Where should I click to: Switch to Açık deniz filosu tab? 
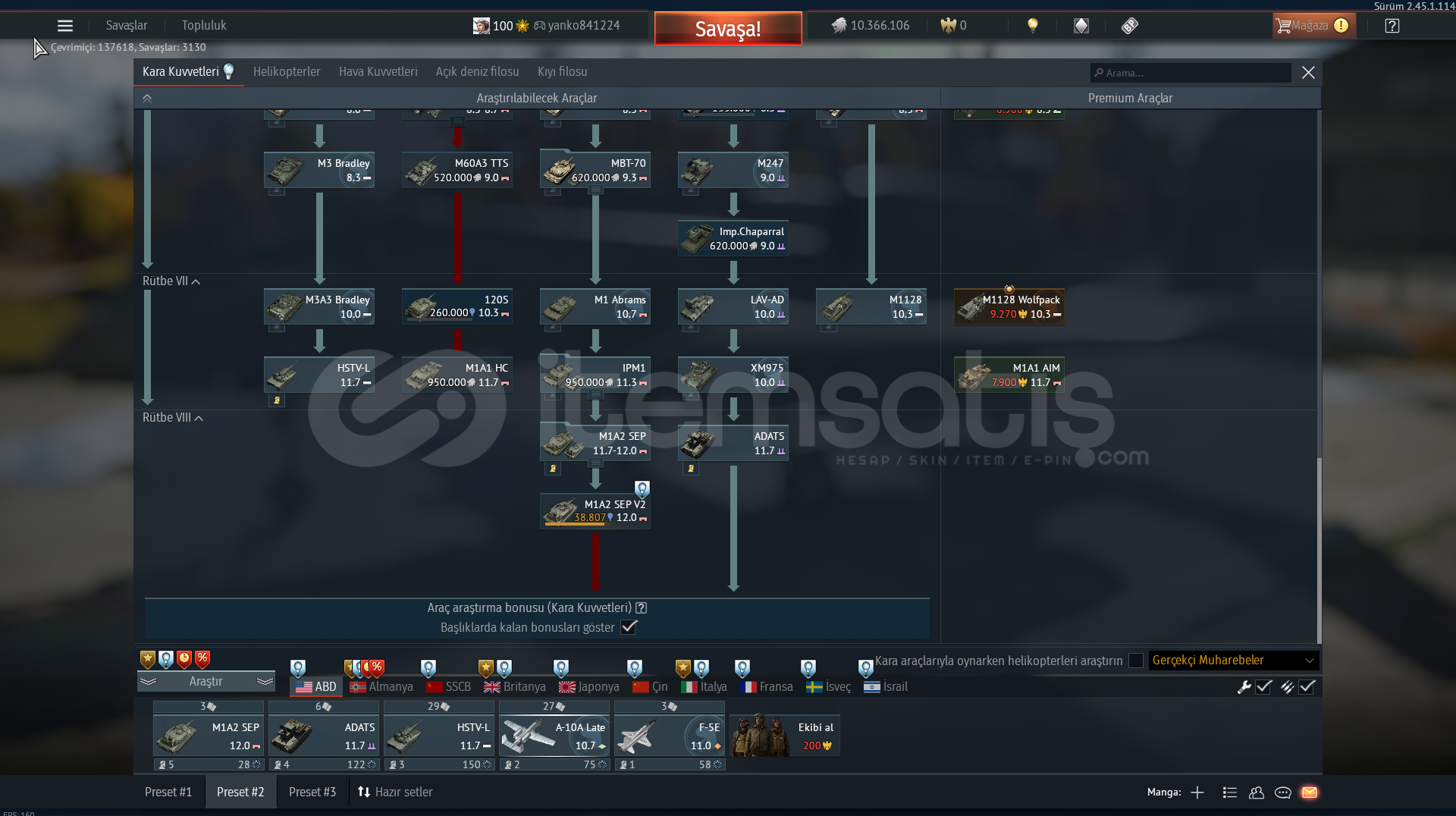pos(477,72)
